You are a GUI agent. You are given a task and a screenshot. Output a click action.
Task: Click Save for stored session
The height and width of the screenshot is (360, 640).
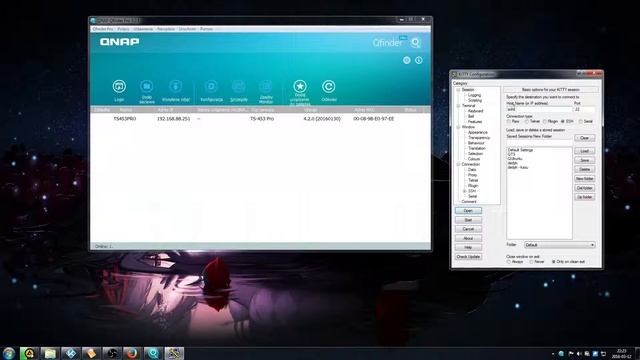[x=584, y=160]
